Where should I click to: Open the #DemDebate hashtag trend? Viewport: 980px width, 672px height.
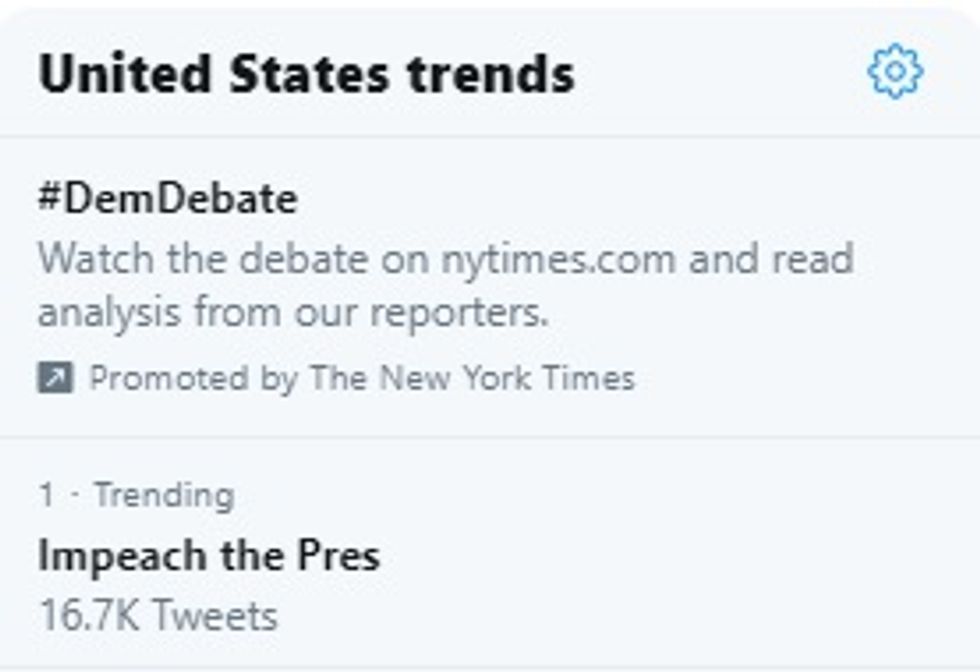167,199
